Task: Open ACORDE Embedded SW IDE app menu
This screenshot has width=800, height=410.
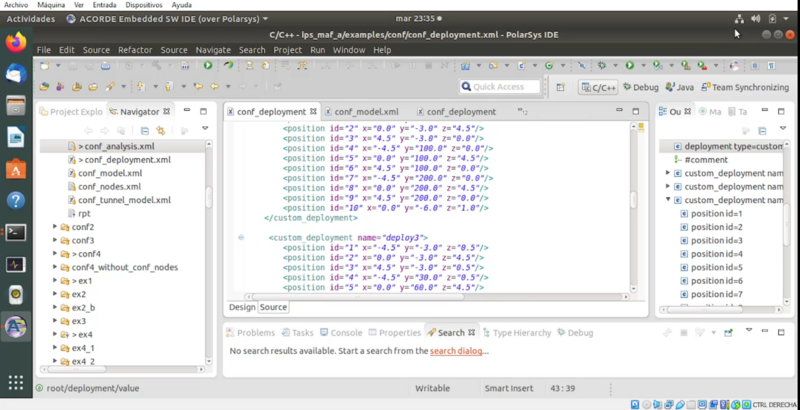Action: [167, 19]
